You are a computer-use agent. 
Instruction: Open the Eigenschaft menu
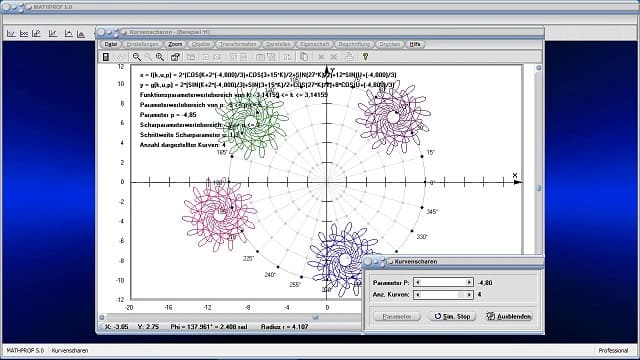click(x=315, y=44)
